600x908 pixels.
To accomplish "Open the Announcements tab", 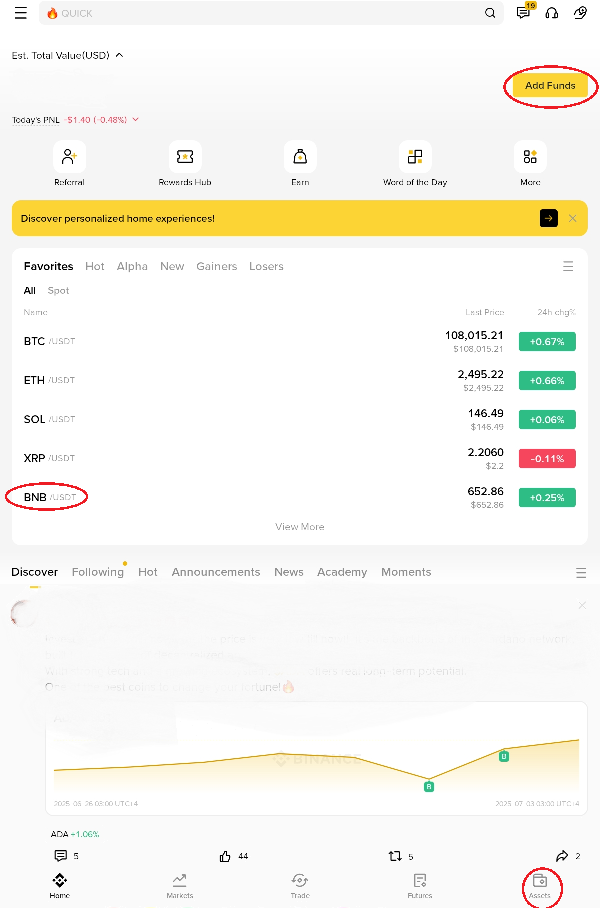I will point(216,572).
